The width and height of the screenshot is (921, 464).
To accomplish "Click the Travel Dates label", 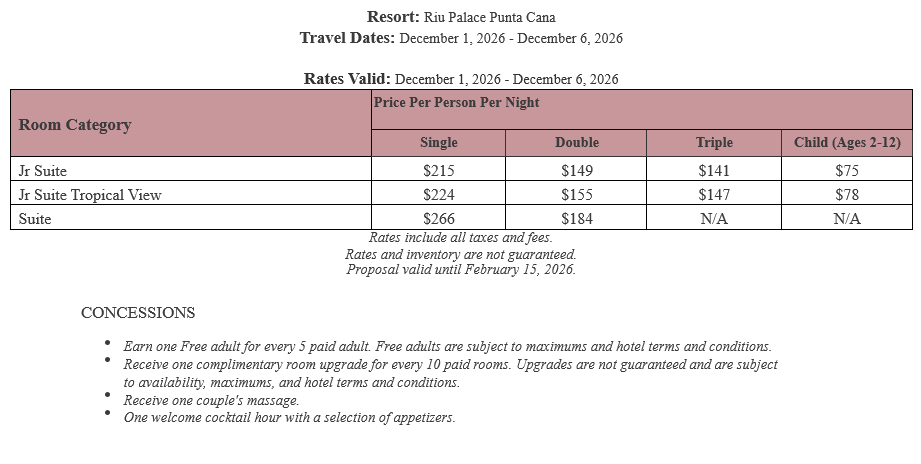I will coord(347,38).
